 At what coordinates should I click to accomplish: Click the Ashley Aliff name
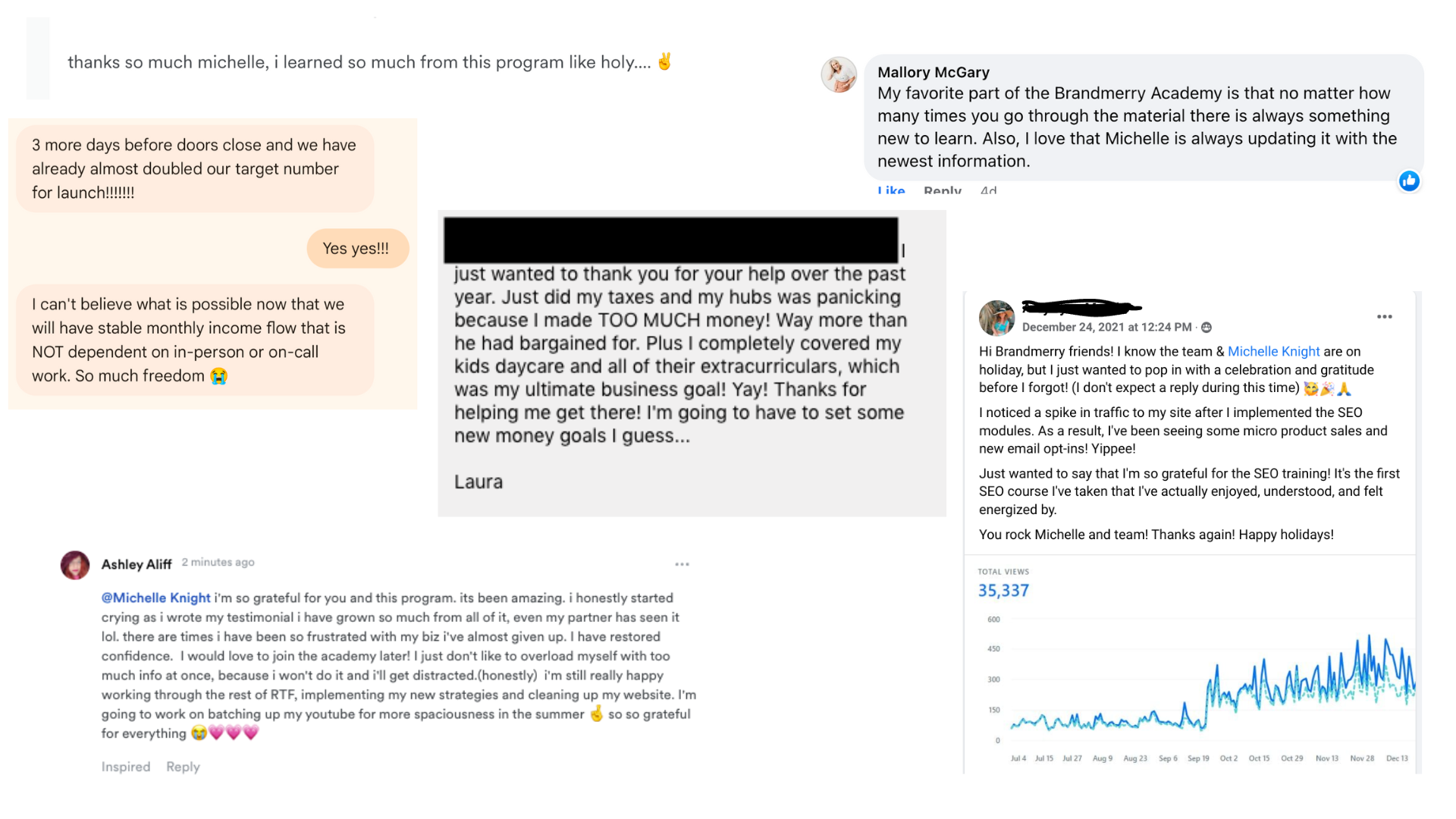[x=136, y=564]
